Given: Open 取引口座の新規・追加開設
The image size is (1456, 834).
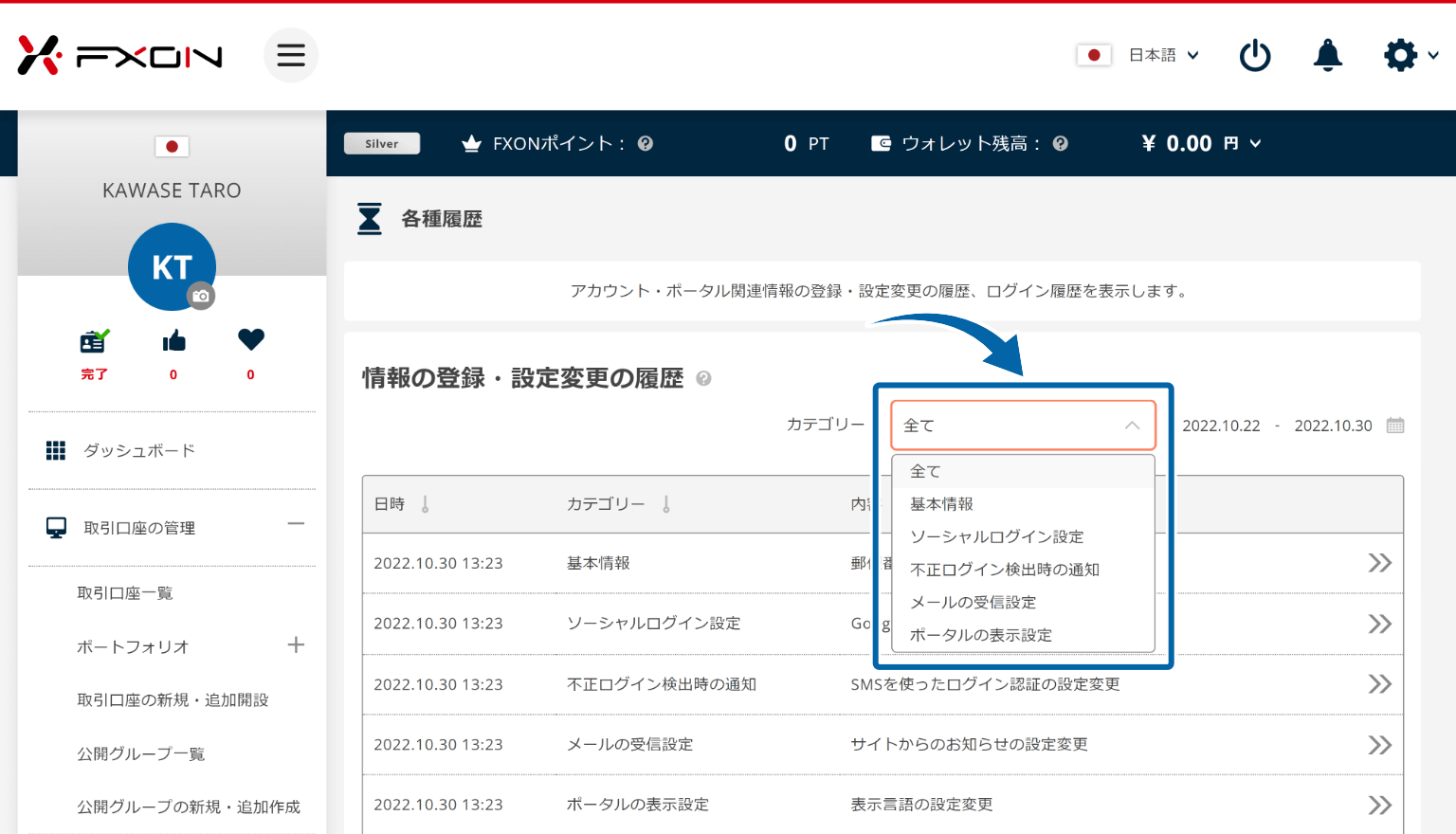Looking at the screenshot, I should tap(173, 699).
